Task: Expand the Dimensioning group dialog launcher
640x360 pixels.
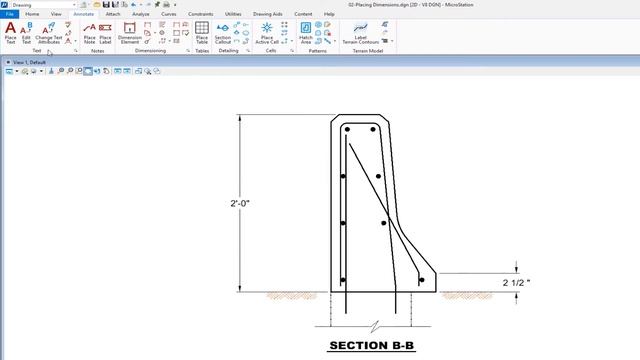Action: (188, 51)
